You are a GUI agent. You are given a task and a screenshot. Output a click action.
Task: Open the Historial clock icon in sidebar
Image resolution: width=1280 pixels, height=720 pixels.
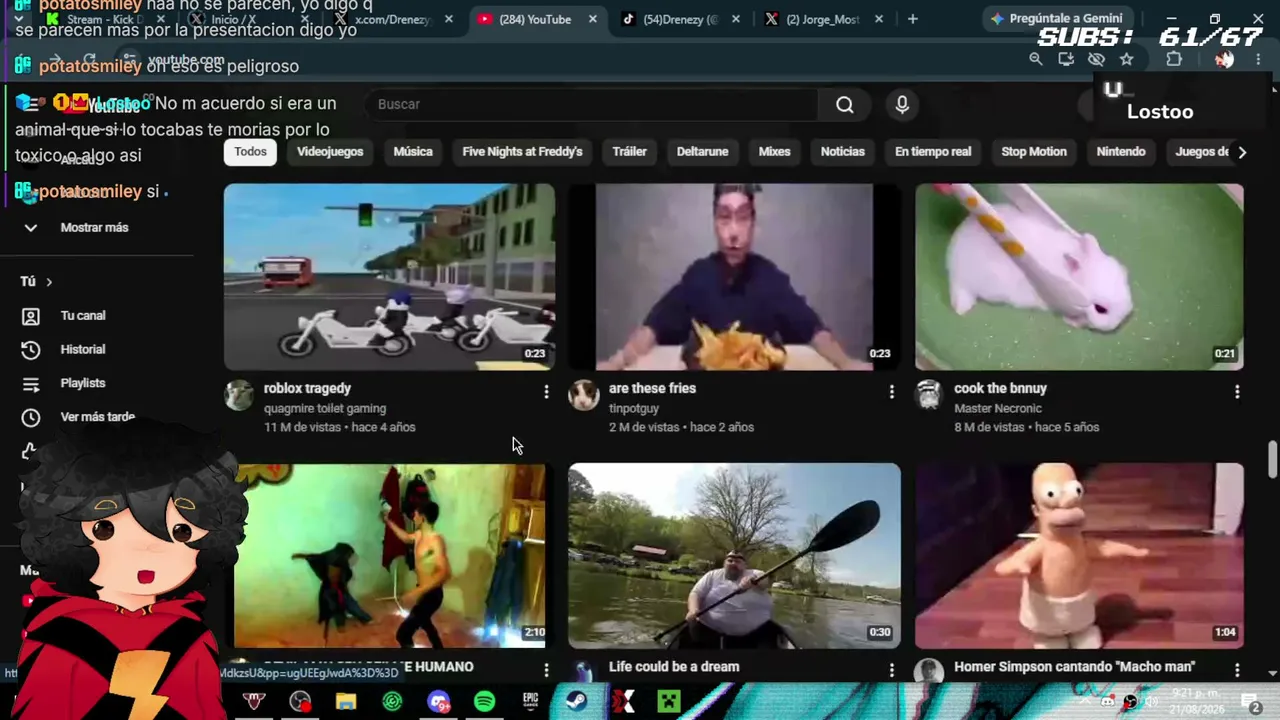coord(31,350)
